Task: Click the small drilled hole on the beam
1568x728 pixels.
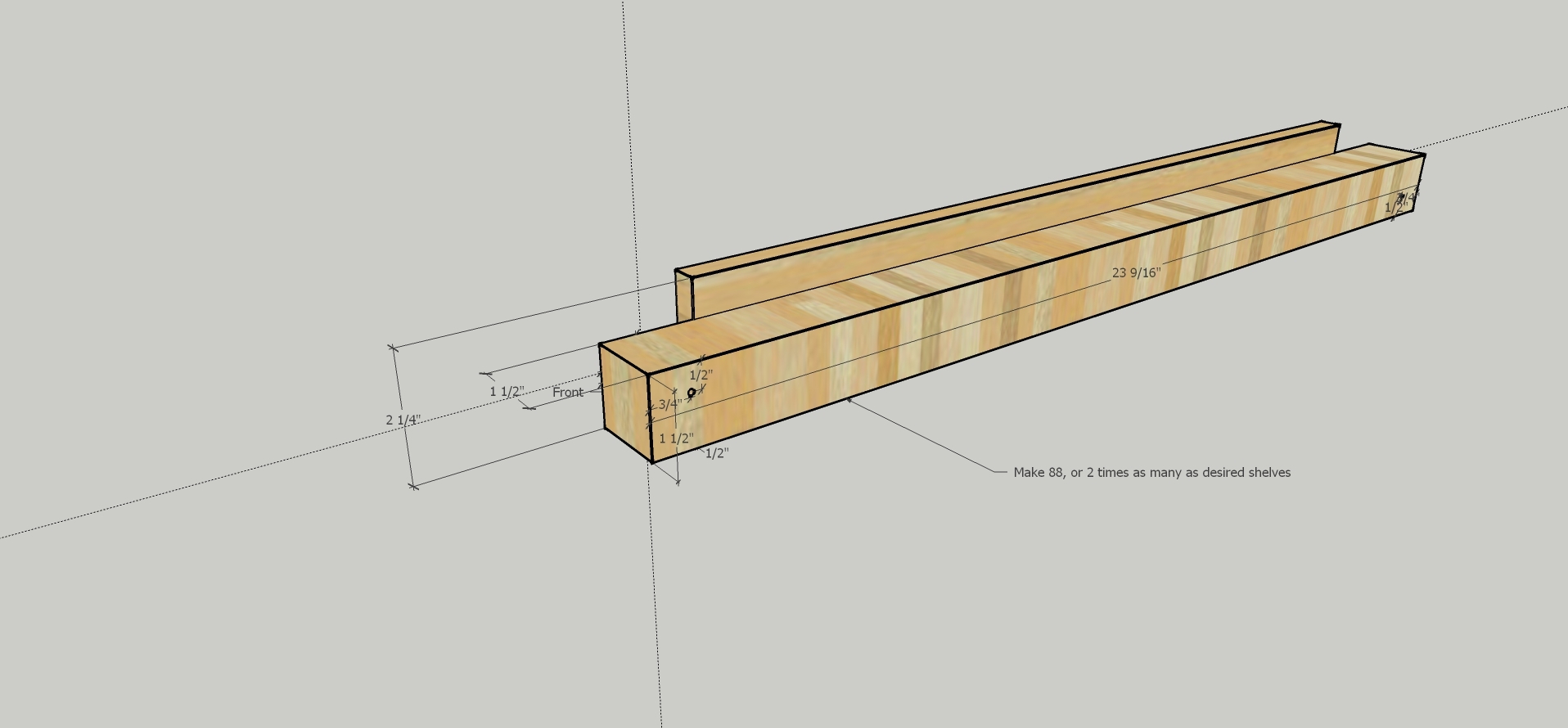Action: (692, 393)
